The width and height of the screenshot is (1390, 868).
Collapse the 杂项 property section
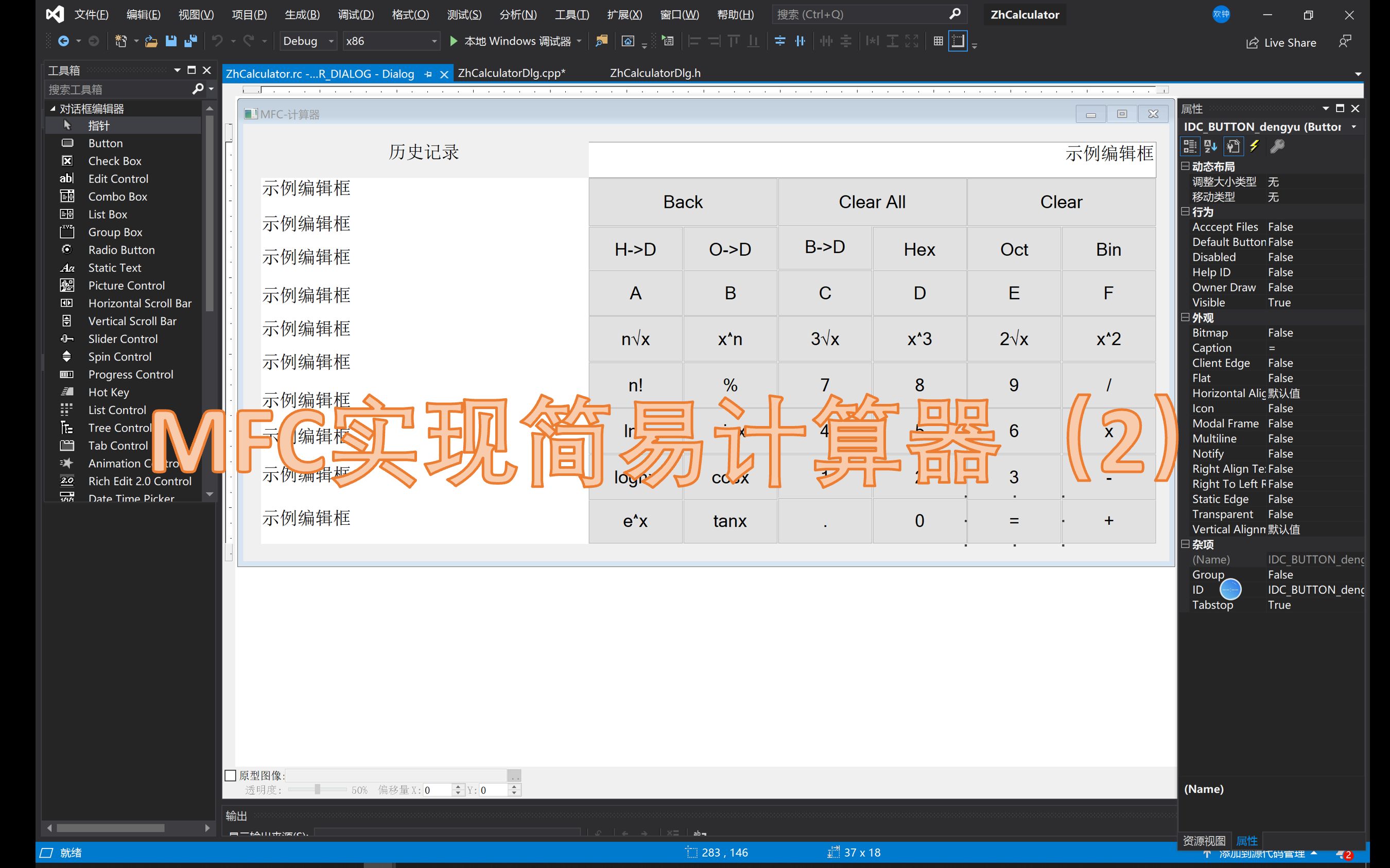1185,544
